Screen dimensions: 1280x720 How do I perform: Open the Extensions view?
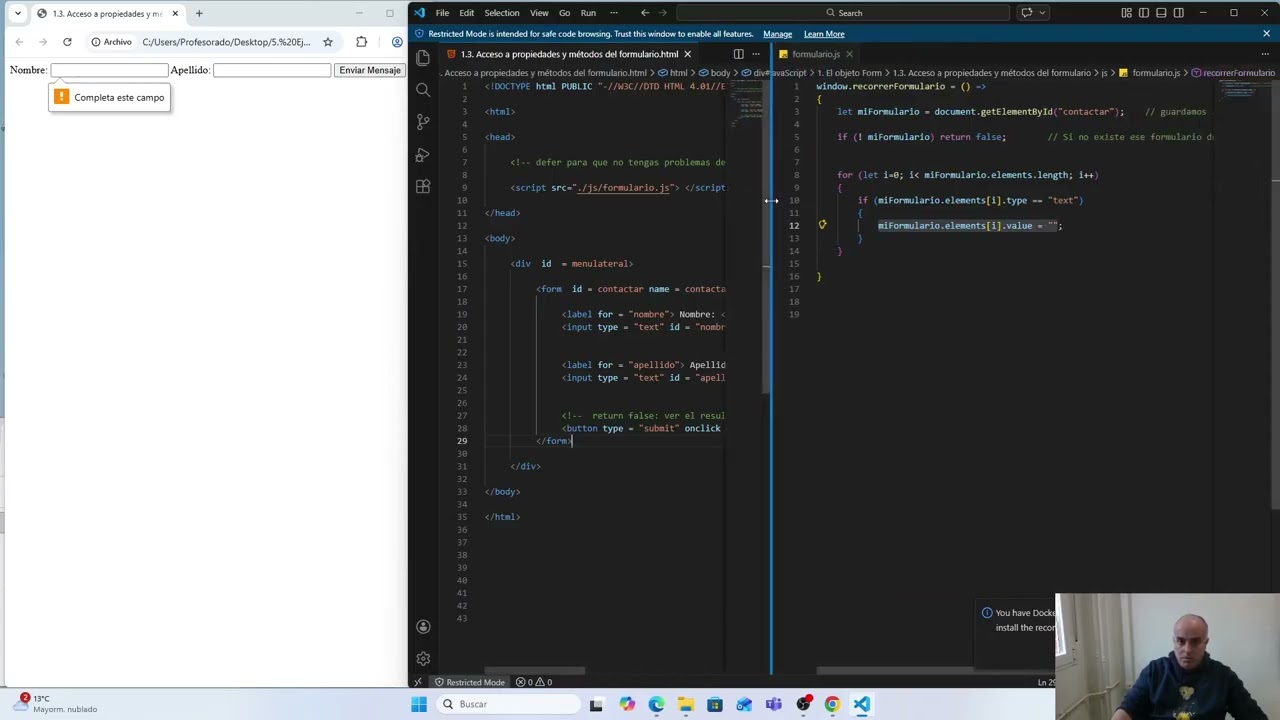(423, 187)
